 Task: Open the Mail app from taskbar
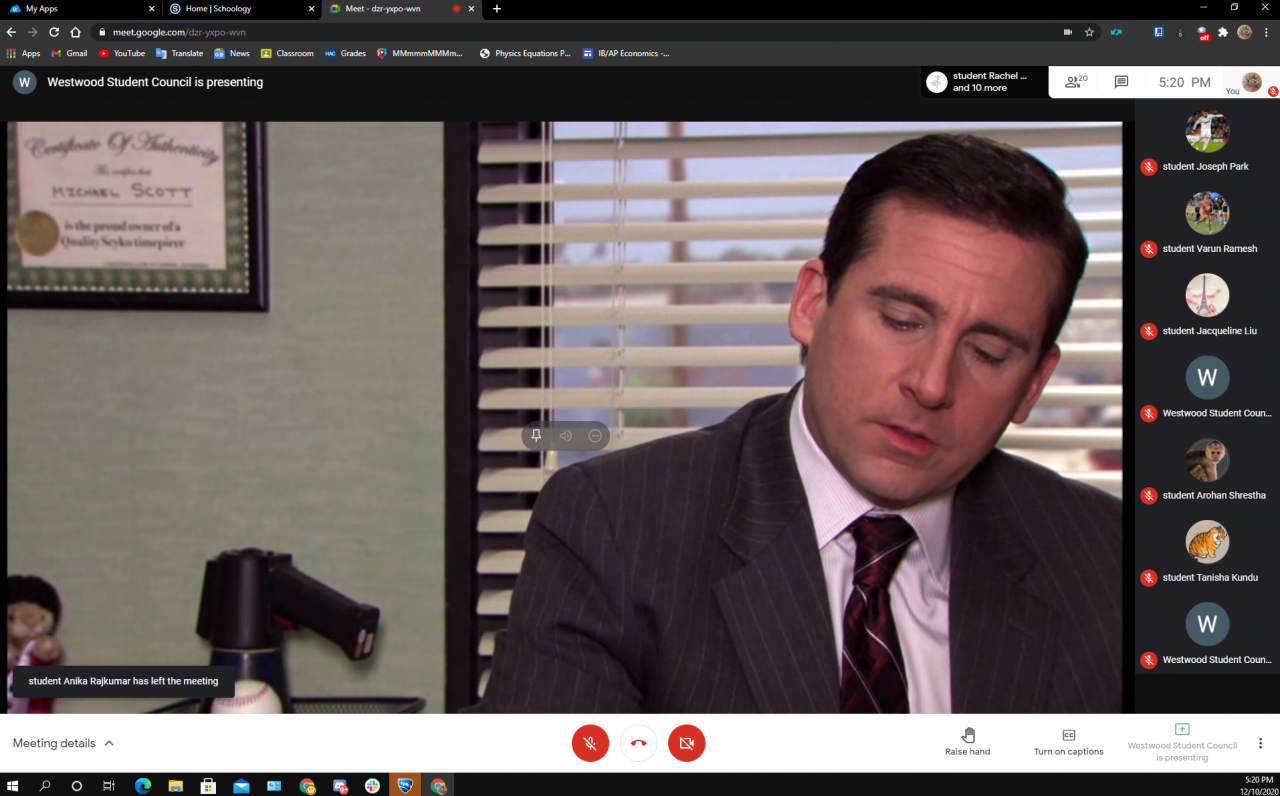pos(241,786)
